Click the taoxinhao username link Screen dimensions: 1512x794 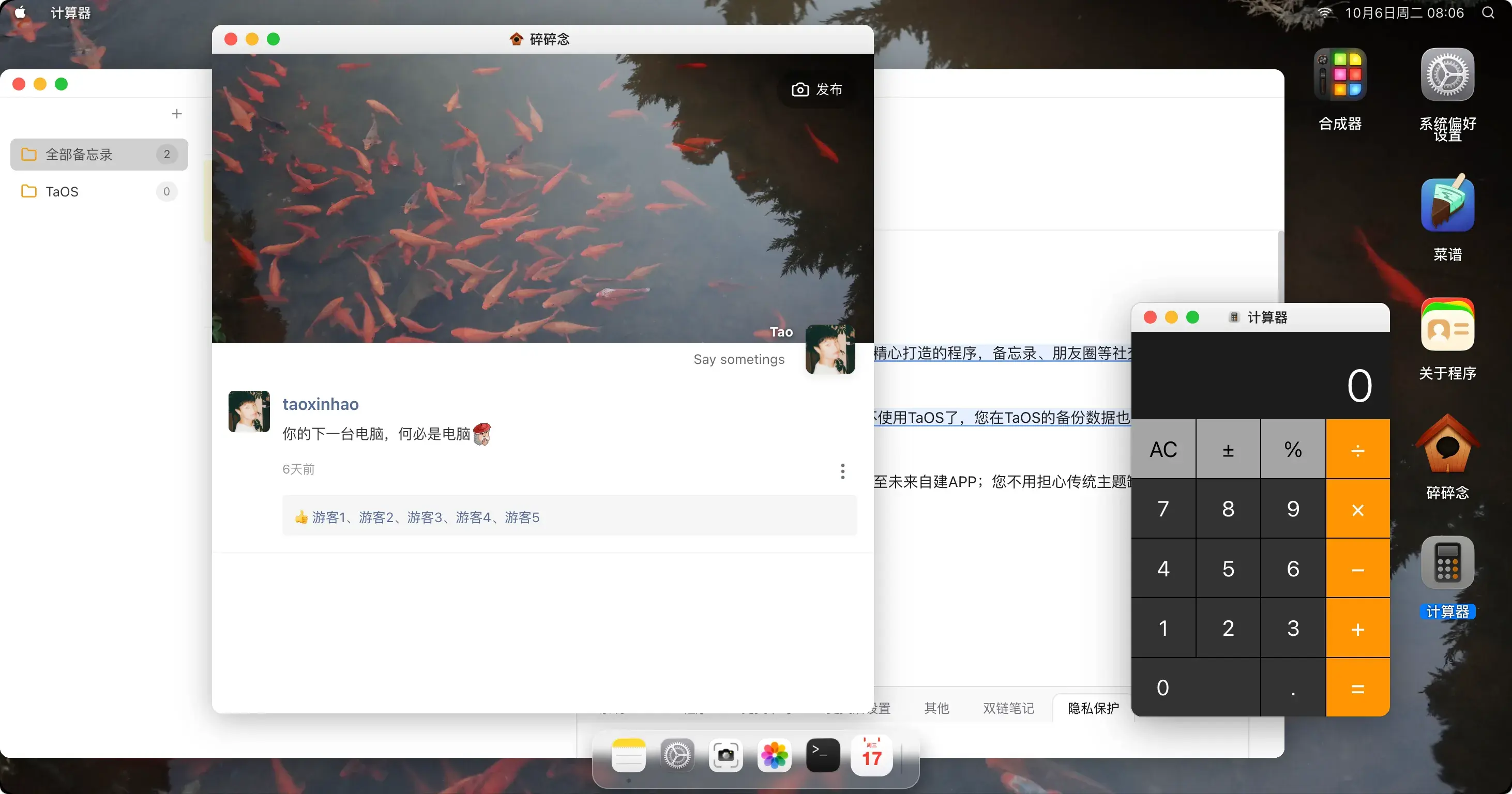[321, 404]
